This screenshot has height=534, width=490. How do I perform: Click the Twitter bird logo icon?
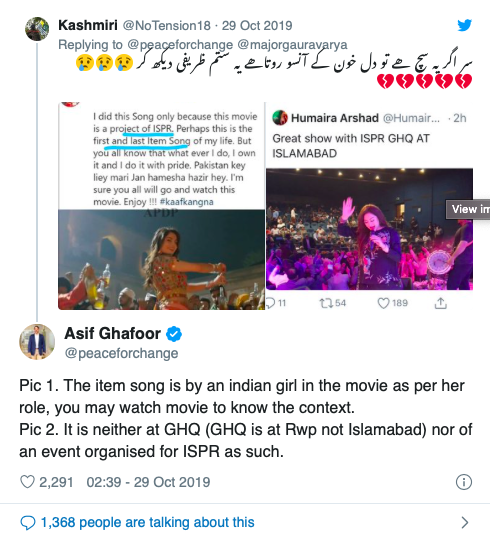pyautogui.click(x=464, y=25)
